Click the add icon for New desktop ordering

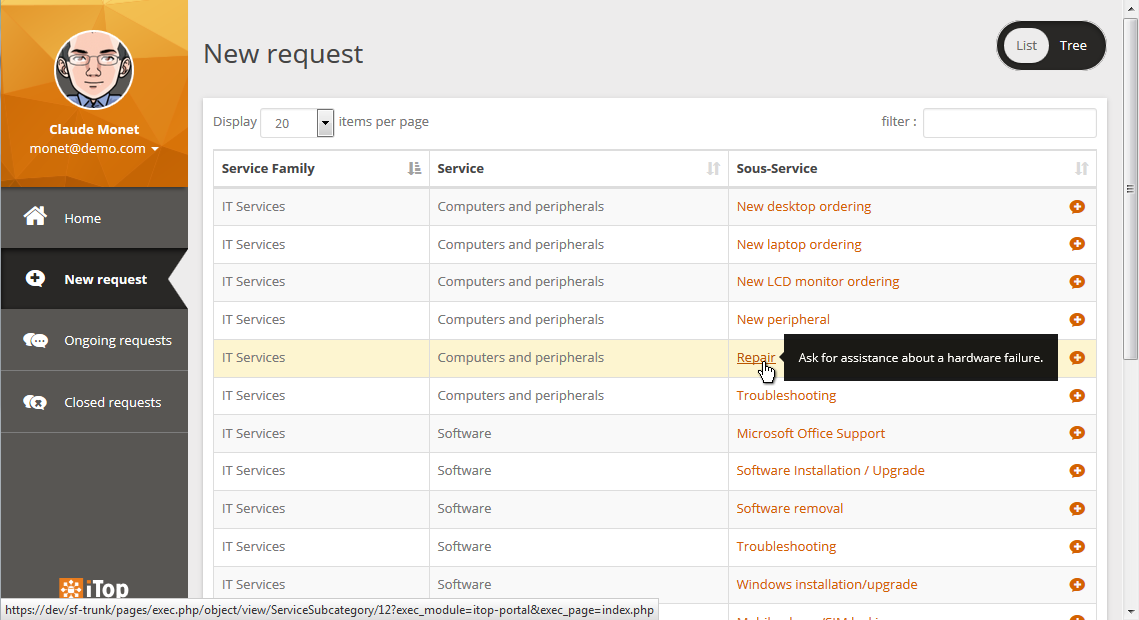coord(1077,207)
